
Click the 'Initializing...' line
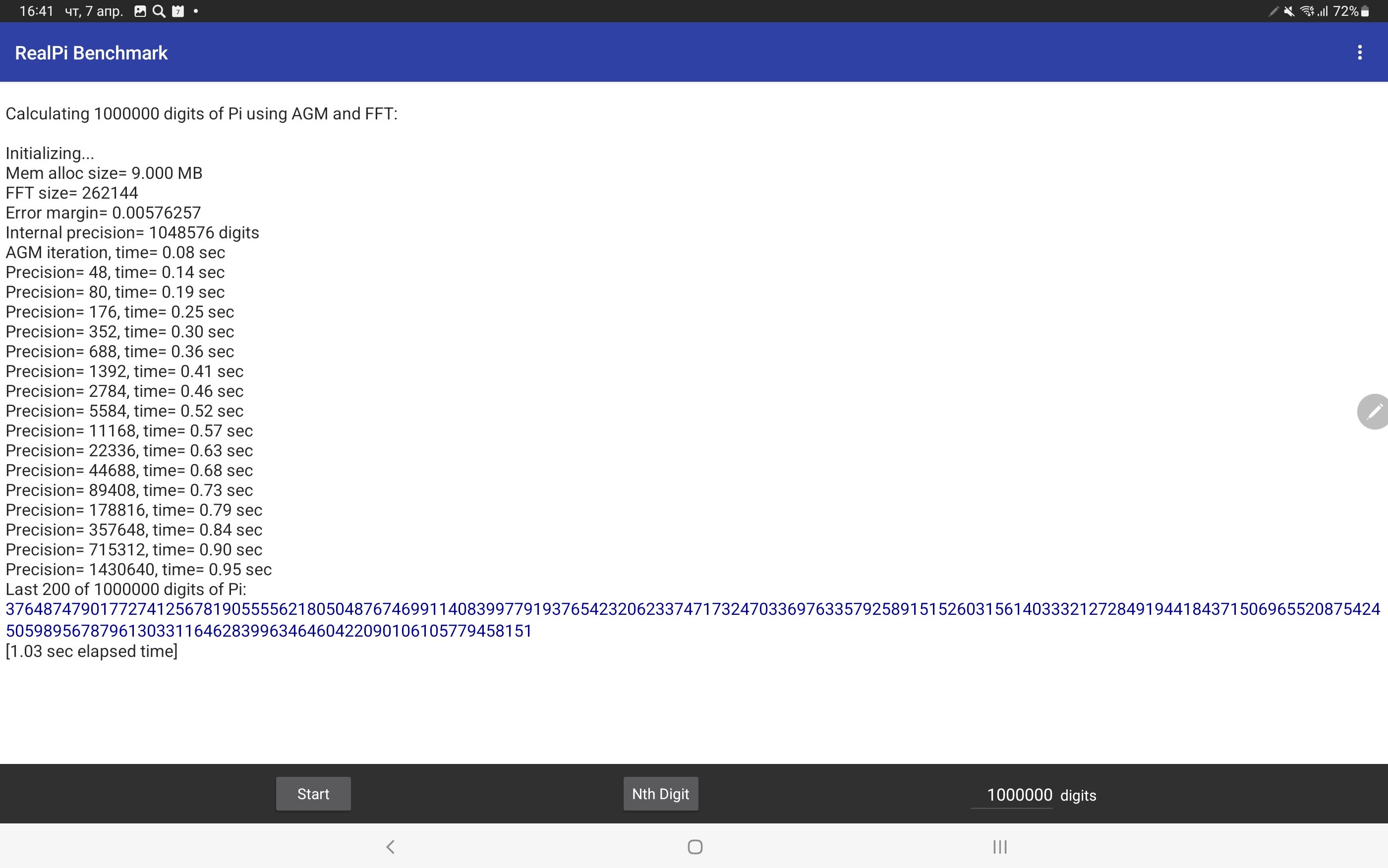50,153
